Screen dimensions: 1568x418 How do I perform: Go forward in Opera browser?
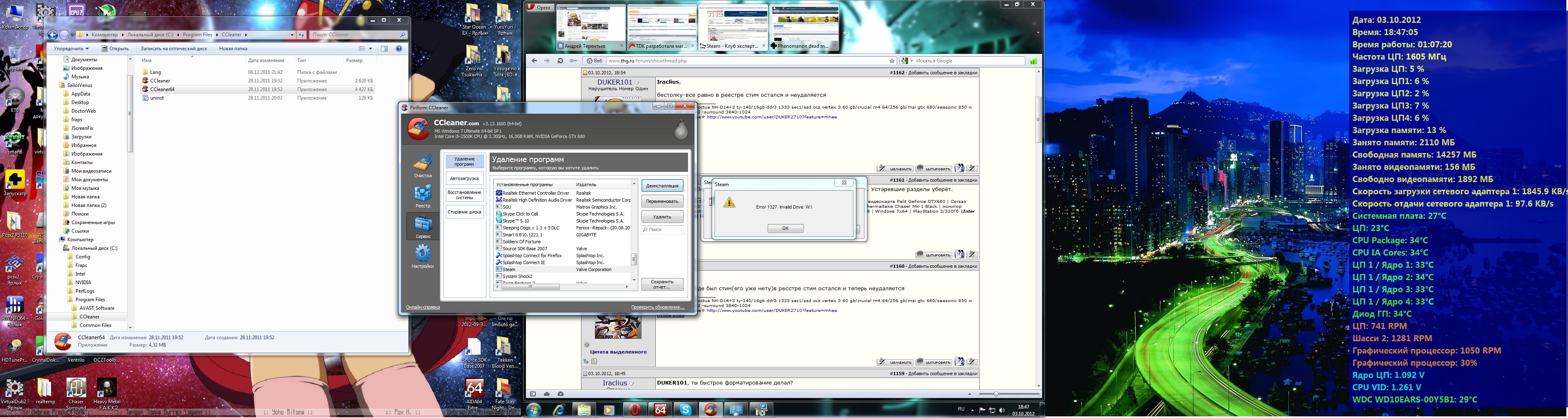point(547,61)
